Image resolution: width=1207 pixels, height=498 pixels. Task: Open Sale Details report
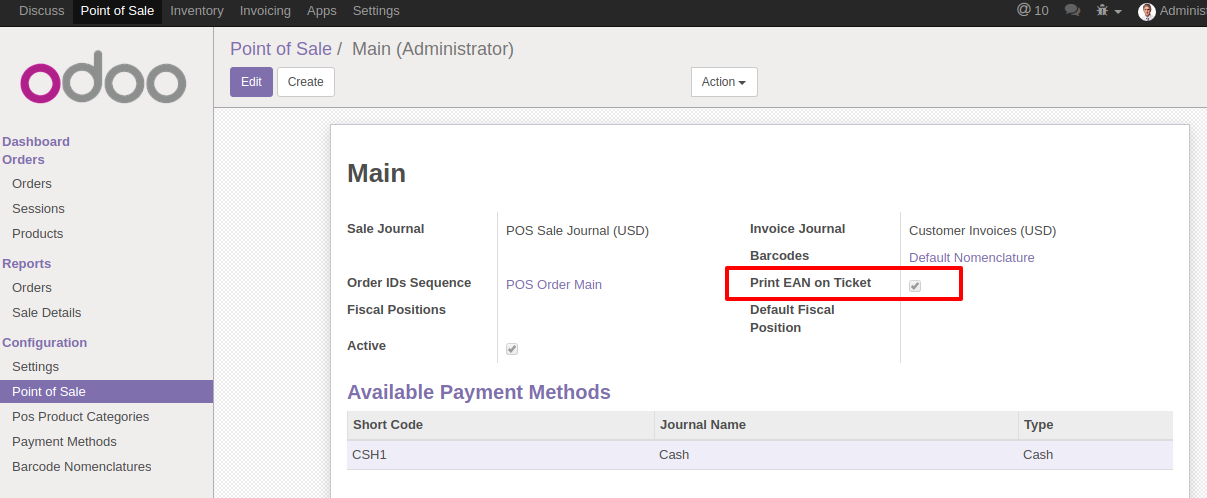click(47, 313)
